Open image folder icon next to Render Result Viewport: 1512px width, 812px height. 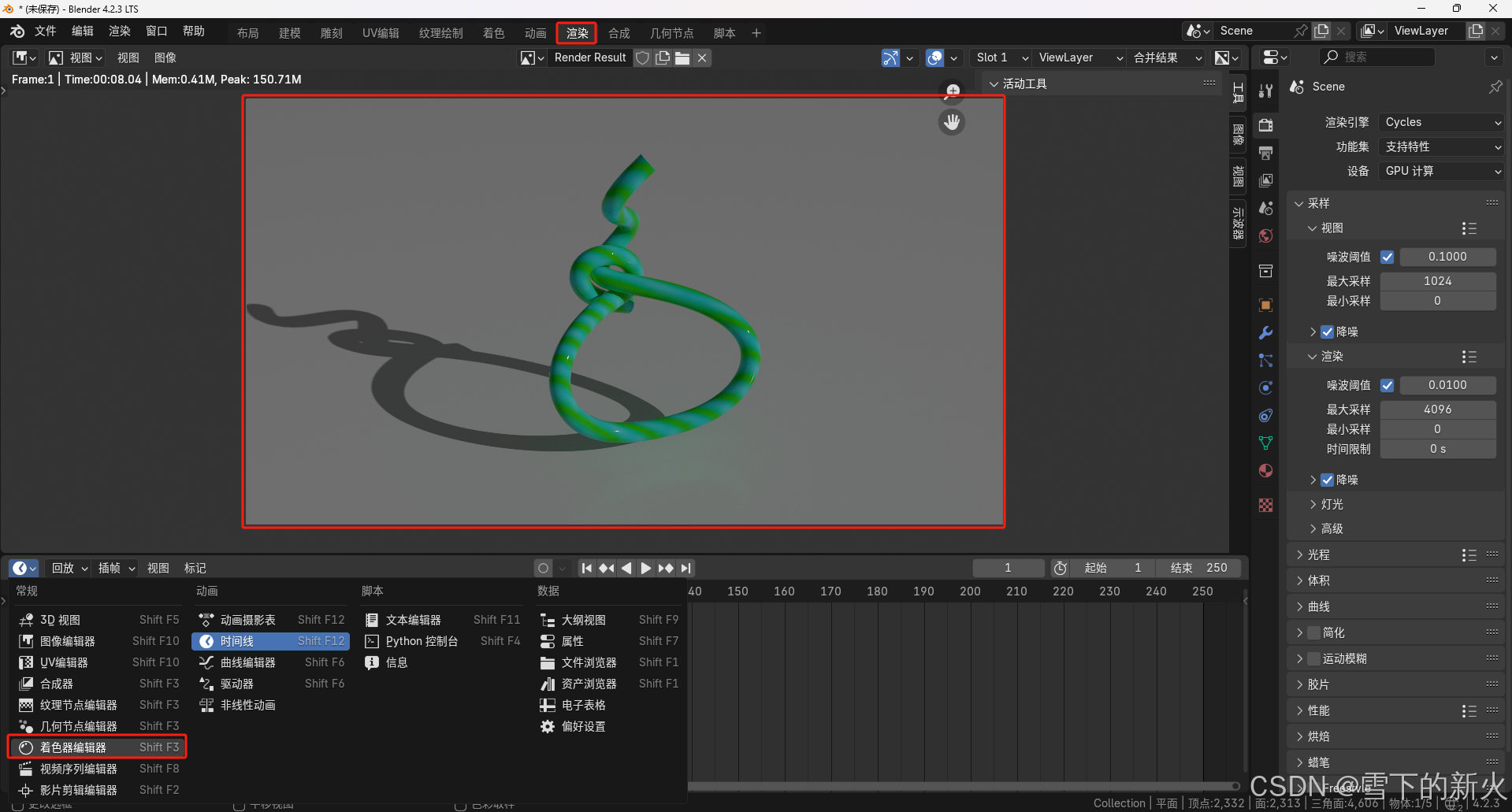(682, 57)
